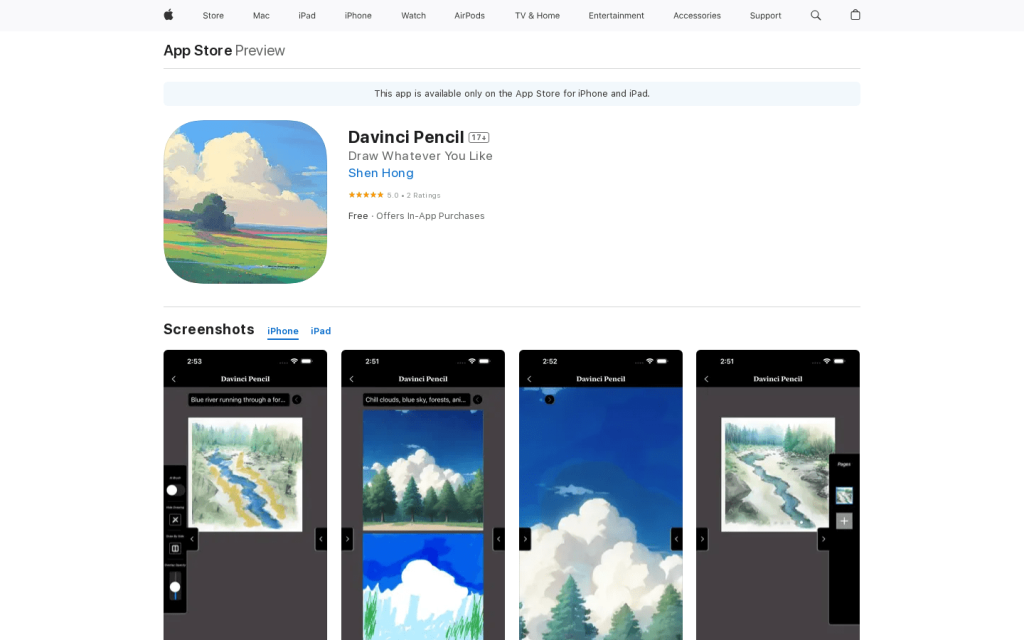Open the TV & Home menu
Image resolution: width=1024 pixels, height=640 pixels.
[537, 16]
